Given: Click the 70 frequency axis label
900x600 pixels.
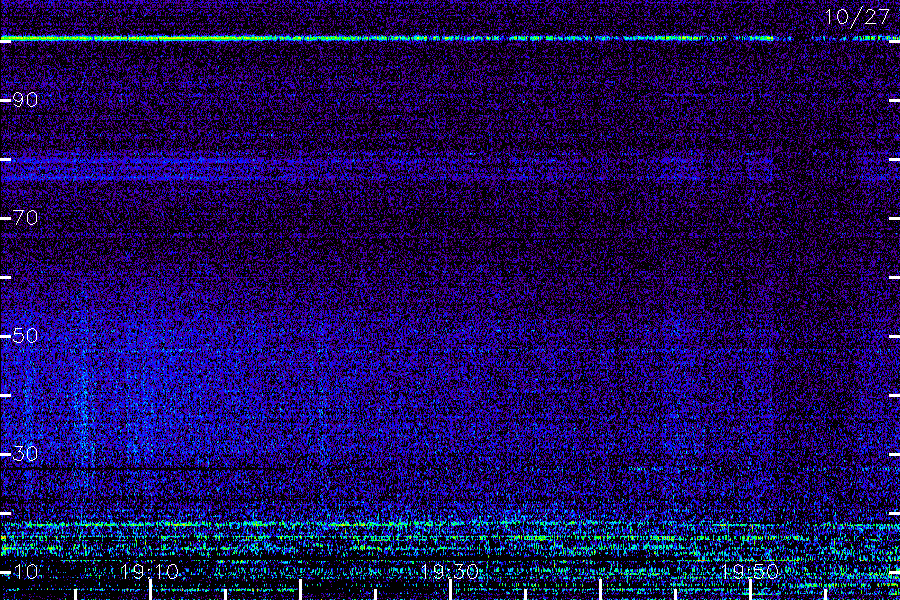Looking at the screenshot, I should coord(25,218).
